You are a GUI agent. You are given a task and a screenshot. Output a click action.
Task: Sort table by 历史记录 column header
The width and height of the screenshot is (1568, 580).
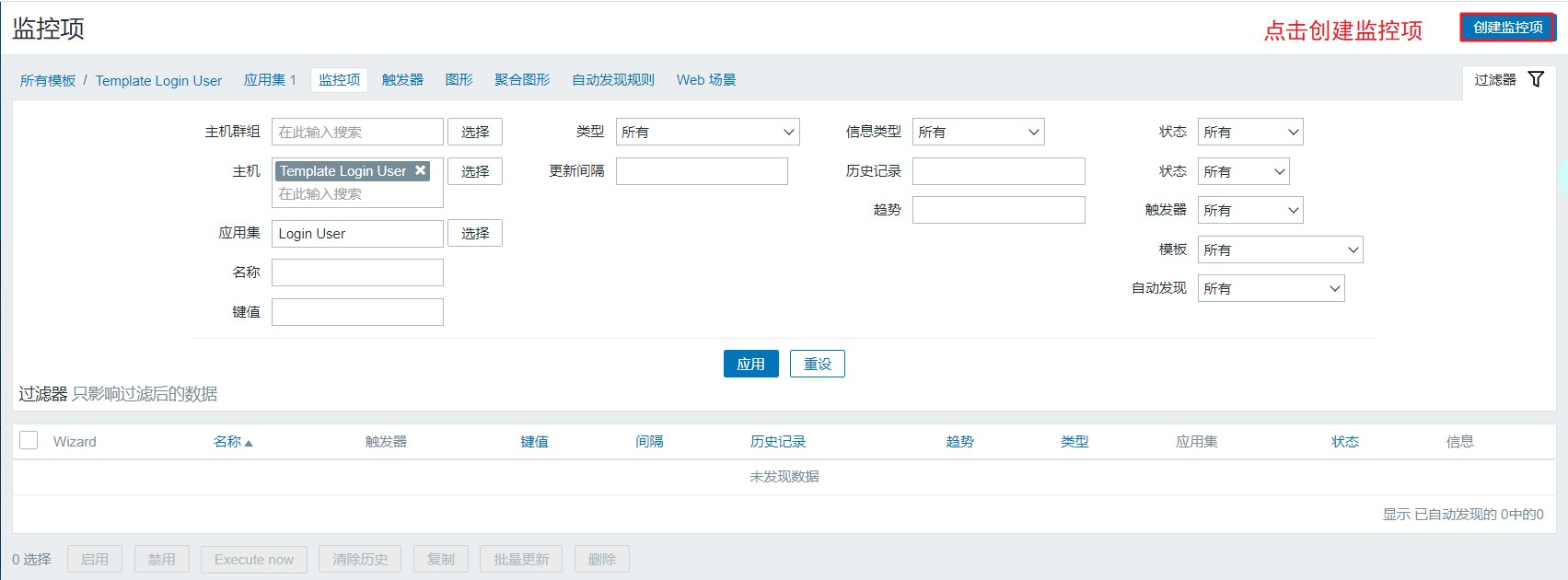tap(778, 441)
